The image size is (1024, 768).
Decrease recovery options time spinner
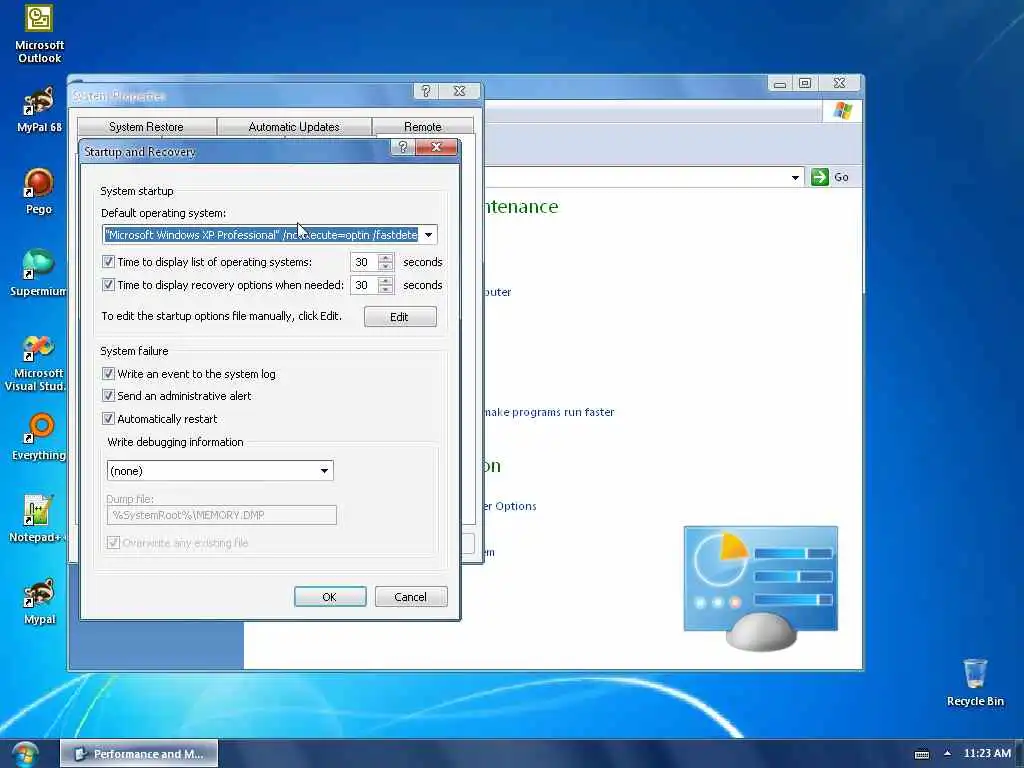tap(386, 289)
